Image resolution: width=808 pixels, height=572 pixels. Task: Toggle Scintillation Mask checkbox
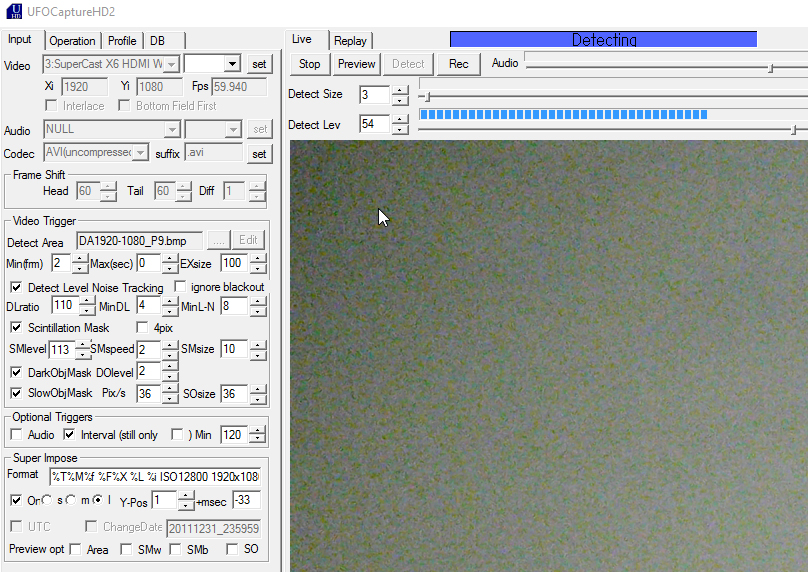16,327
